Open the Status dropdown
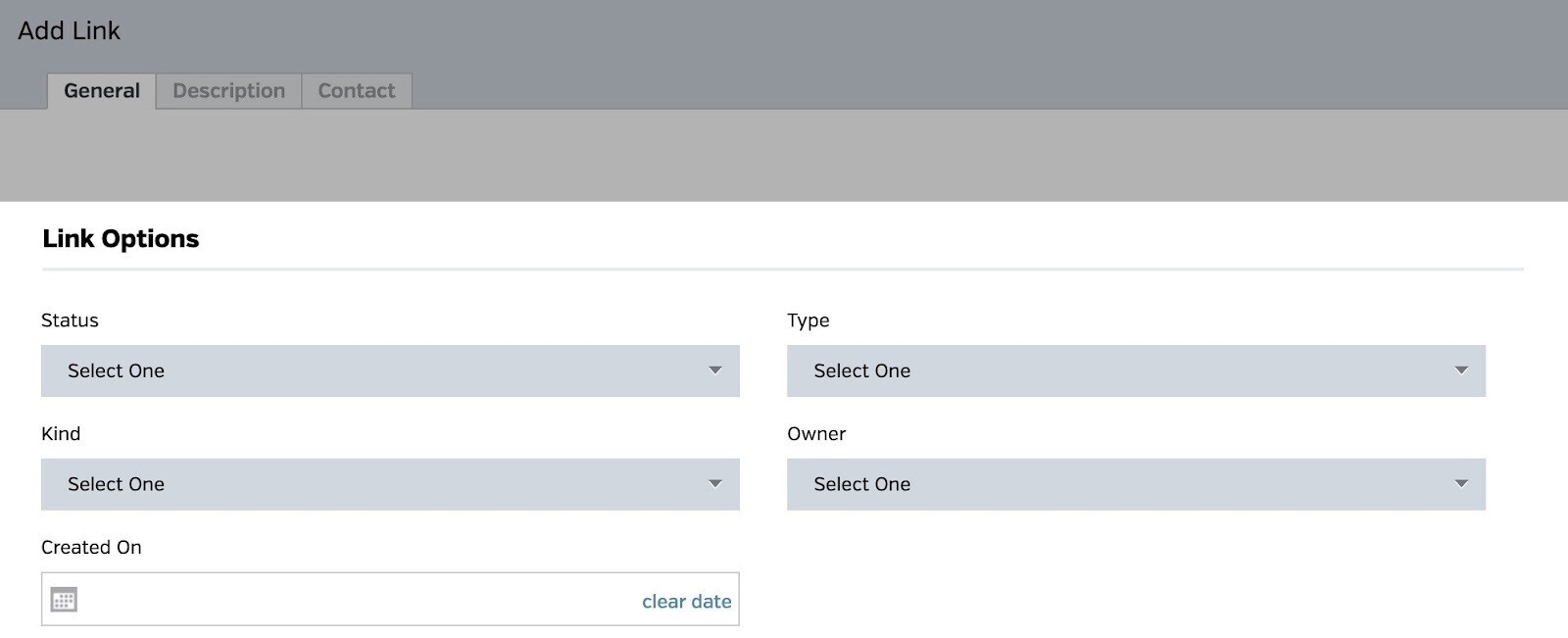 [x=390, y=370]
